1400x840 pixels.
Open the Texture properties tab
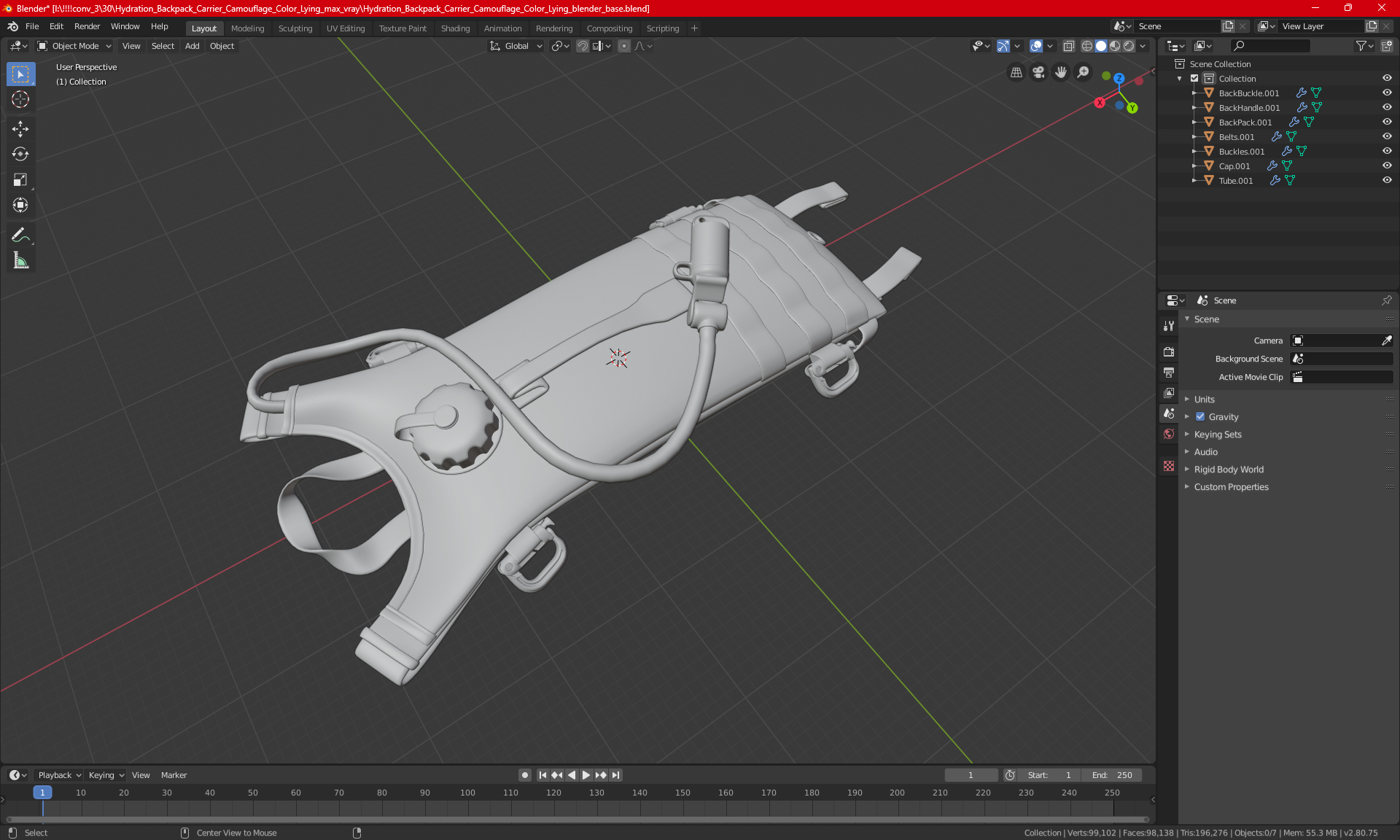point(1169,466)
